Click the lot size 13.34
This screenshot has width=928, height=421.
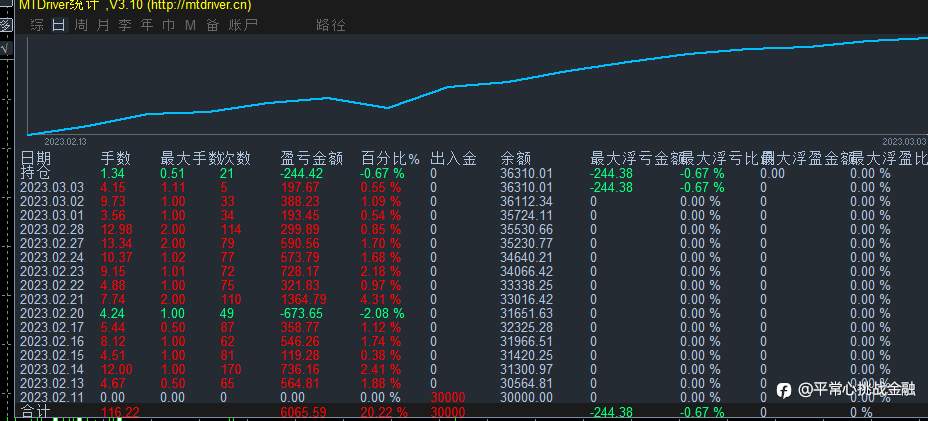[117, 243]
